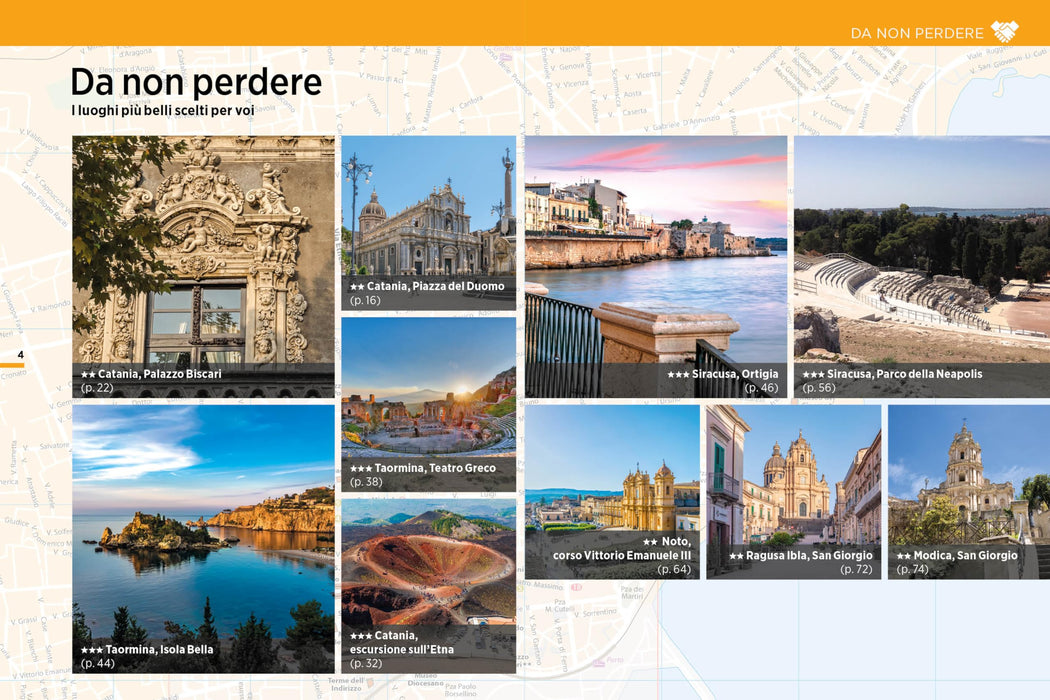Image resolution: width=1050 pixels, height=700 pixels.
Task: Click the page reference '(p. 74)'
Action: pyautogui.click(x=913, y=569)
